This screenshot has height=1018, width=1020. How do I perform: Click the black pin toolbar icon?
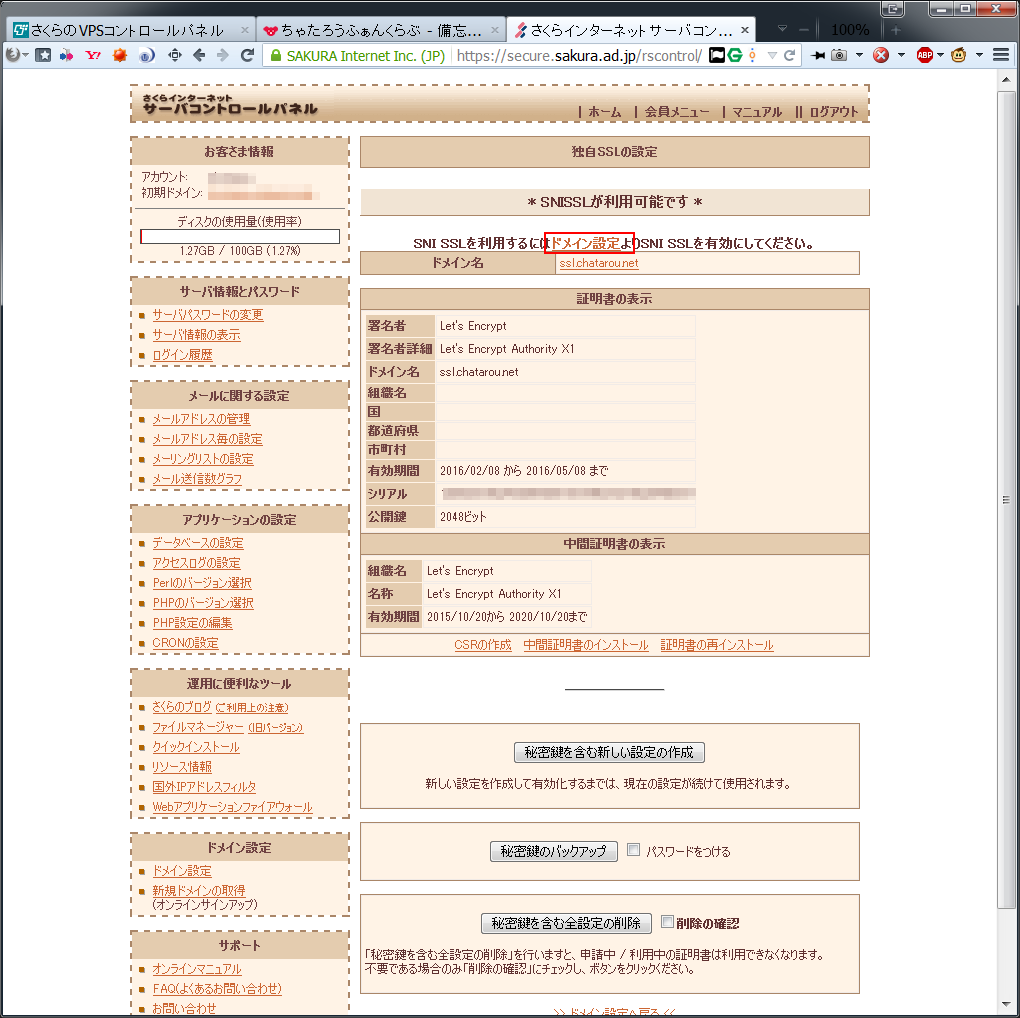coord(818,55)
